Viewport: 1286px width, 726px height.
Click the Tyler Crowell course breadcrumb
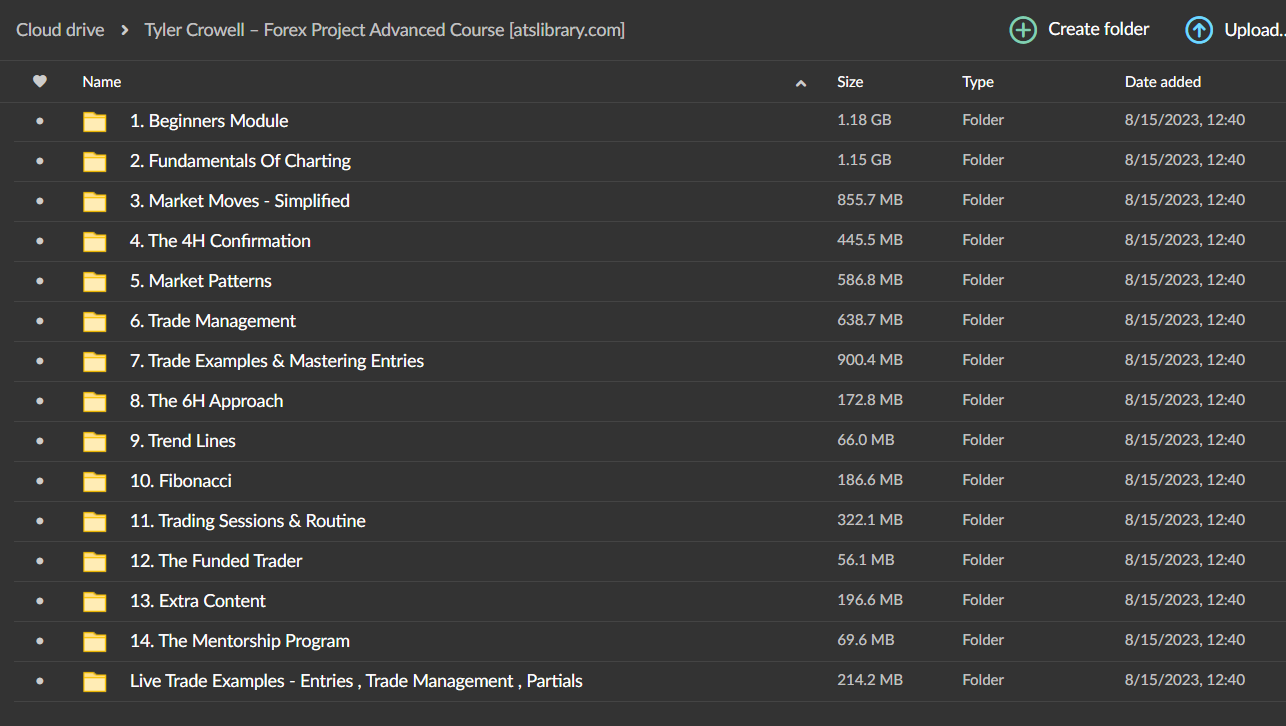[x=384, y=30]
